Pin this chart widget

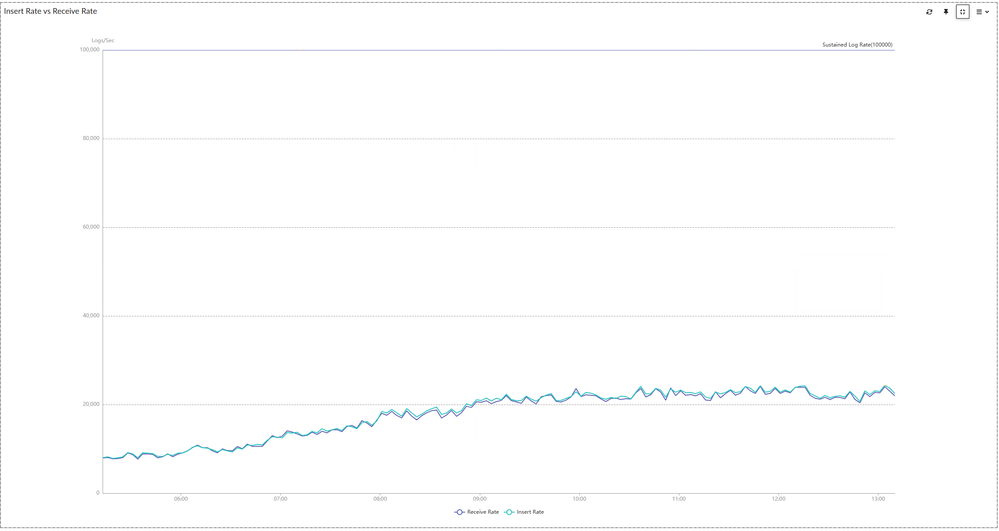pos(946,12)
